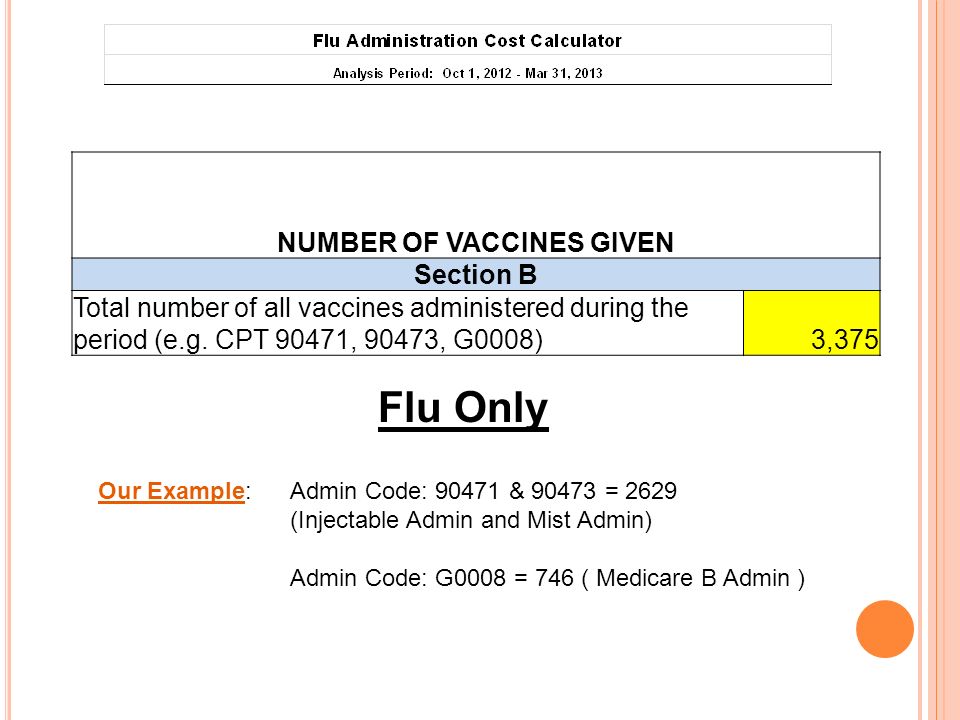Screen dimensions: 960x720
Task: Click the Flu Administration Cost Calculator title
Action: (x=467, y=41)
